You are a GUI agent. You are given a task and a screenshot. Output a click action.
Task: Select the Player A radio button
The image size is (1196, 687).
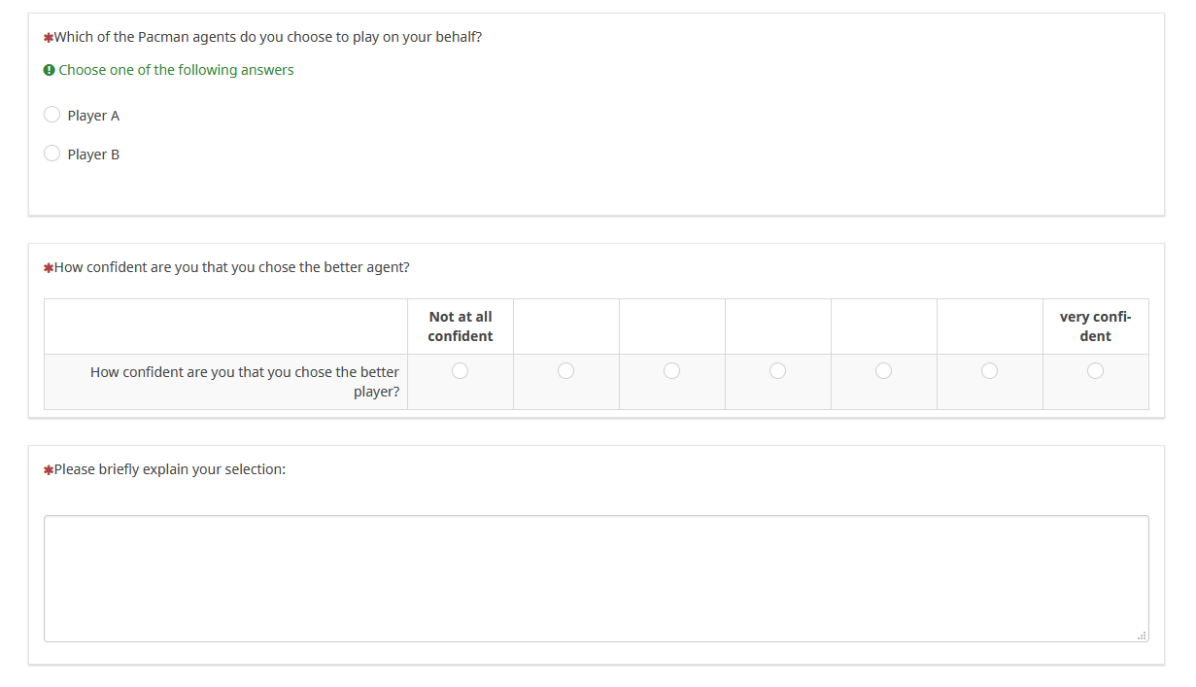52,115
